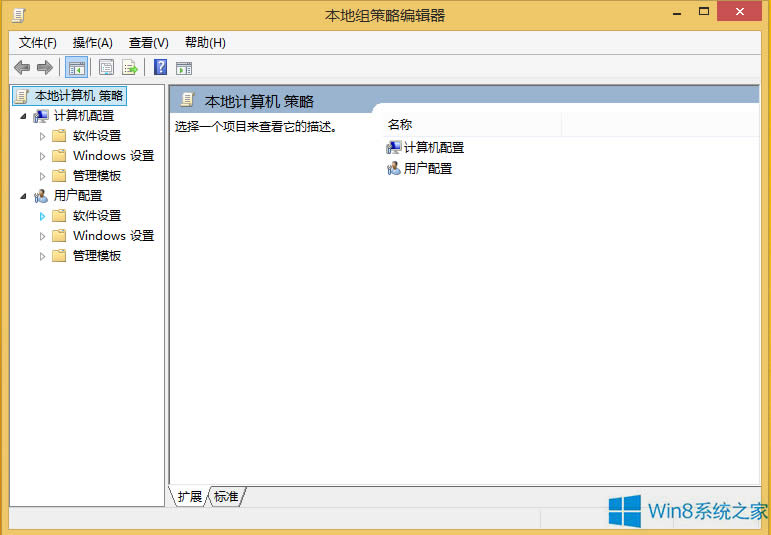The height and width of the screenshot is (535, 771).
Task: Click the 本地计算机 策略 scroll icon in tree
Action: coord(22,96)
